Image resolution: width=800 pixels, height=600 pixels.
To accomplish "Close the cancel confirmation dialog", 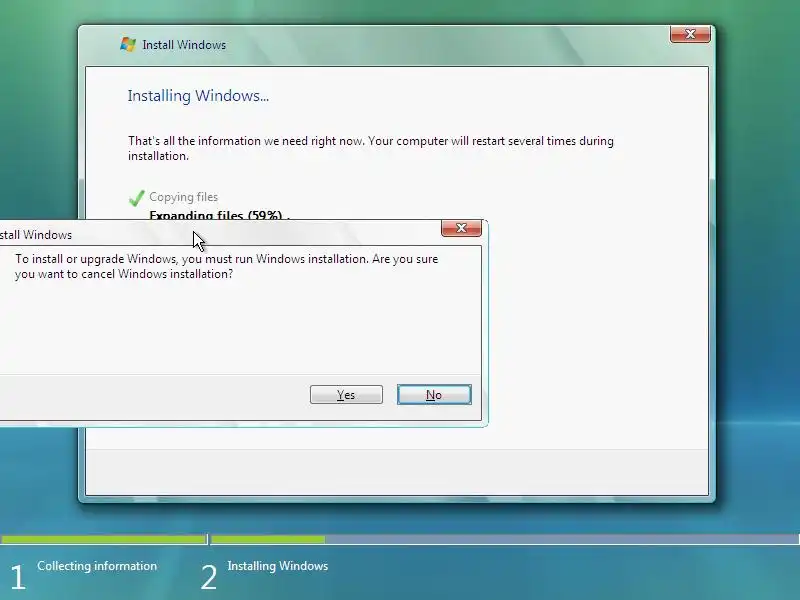I will [461, 228].
